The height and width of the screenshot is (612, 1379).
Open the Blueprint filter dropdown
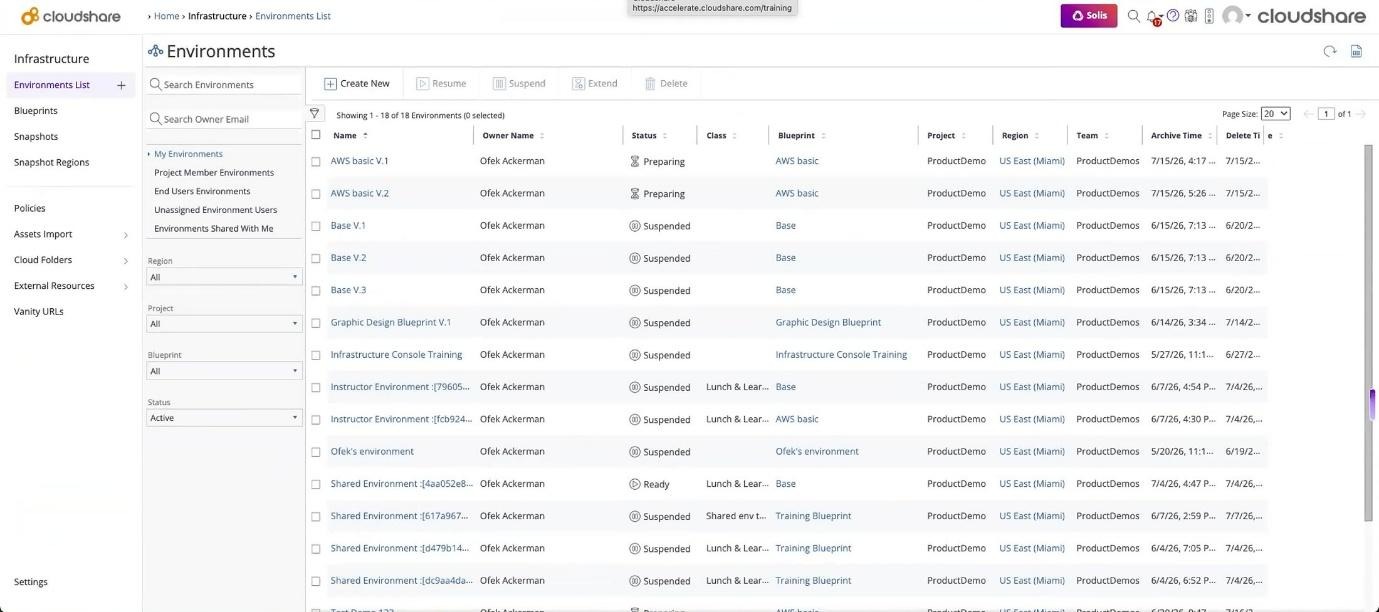coord(225,371)
